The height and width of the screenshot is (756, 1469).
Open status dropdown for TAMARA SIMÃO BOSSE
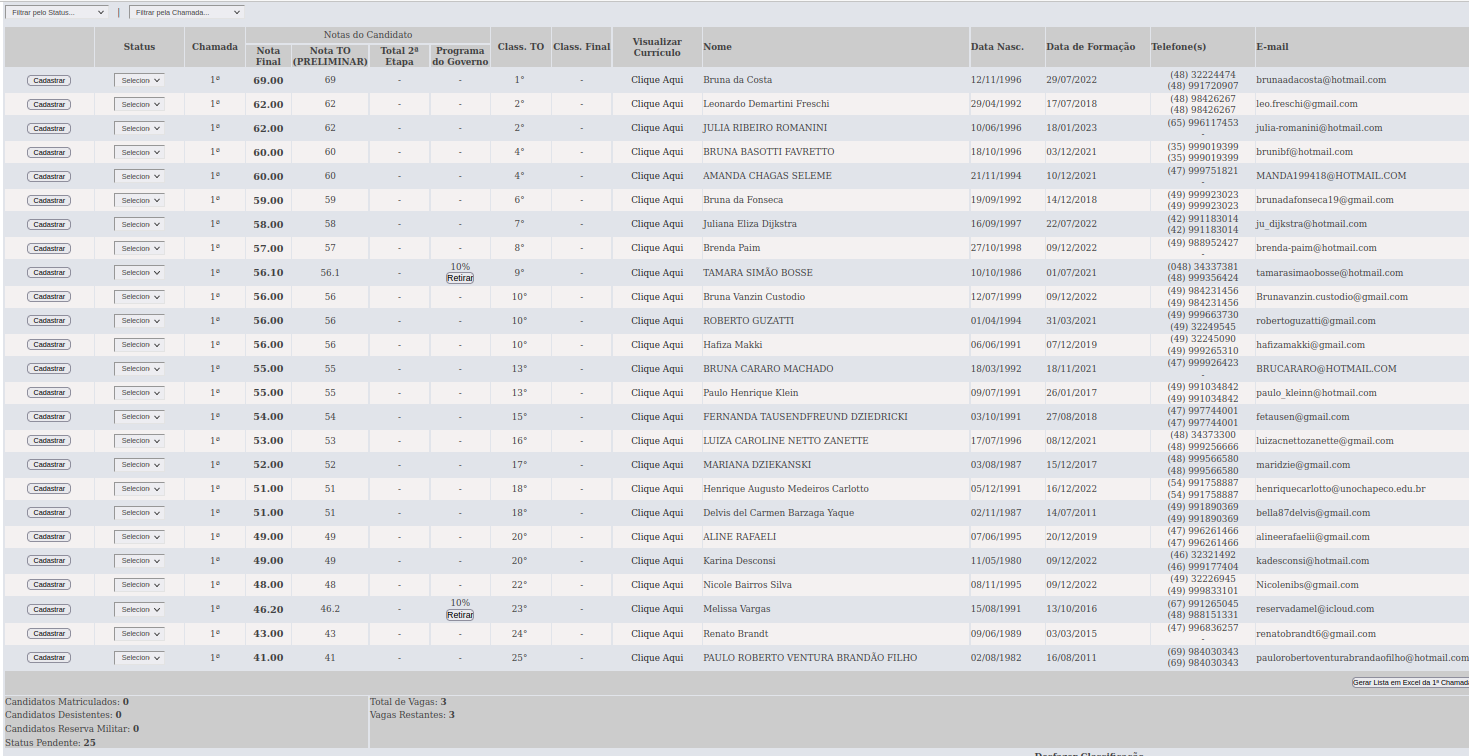pyautogui.click(x=139, y=273)
